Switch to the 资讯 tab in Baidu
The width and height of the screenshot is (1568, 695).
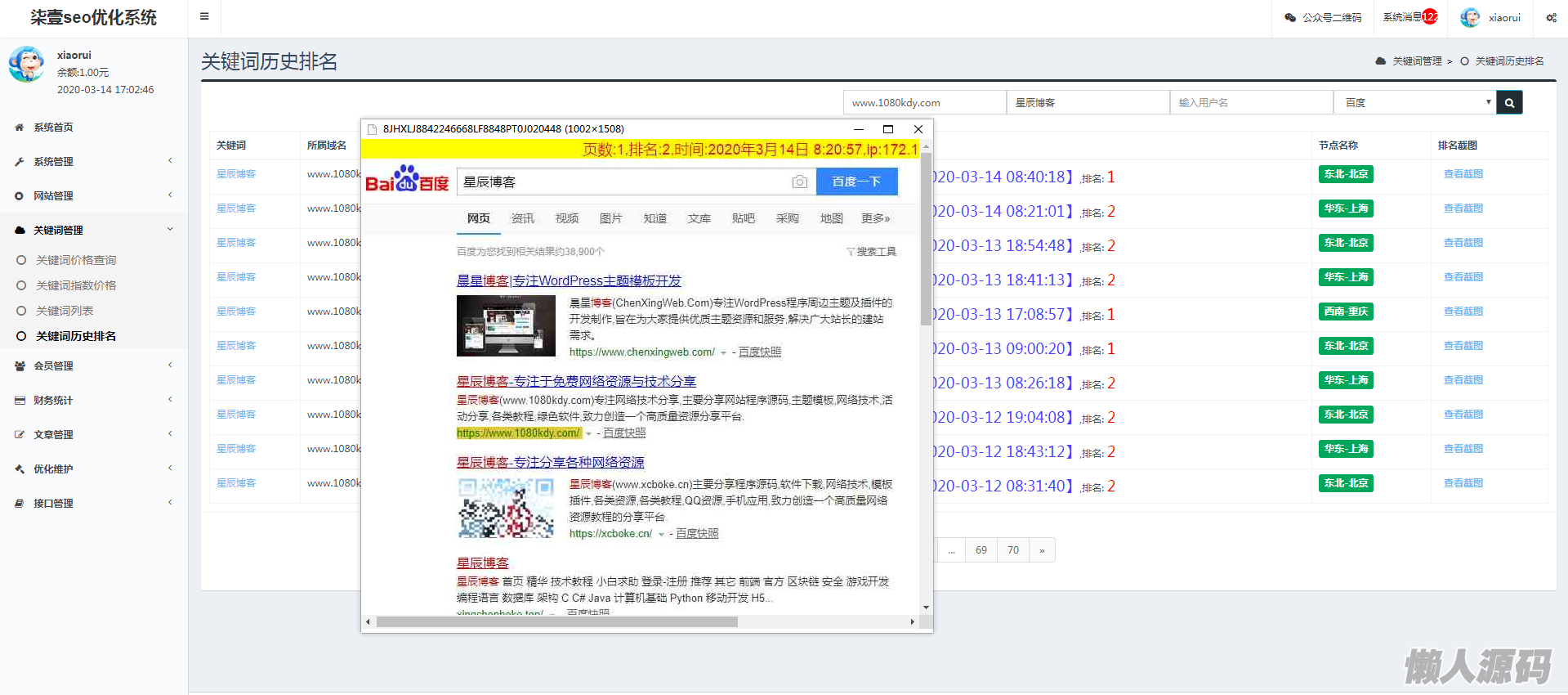(522, 218)
